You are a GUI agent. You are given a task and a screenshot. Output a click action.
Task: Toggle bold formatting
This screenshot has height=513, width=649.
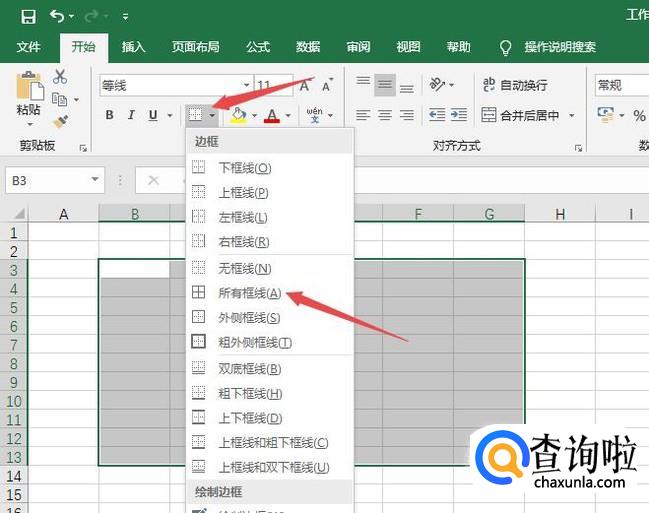pos(109,115)
